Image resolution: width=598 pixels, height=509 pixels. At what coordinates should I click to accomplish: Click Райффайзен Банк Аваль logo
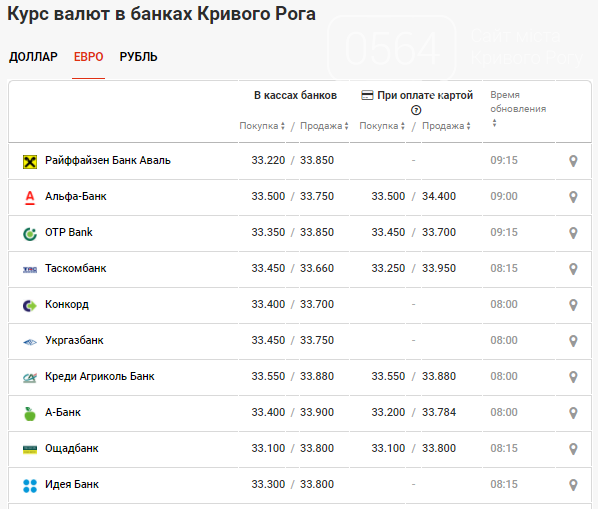30,162
